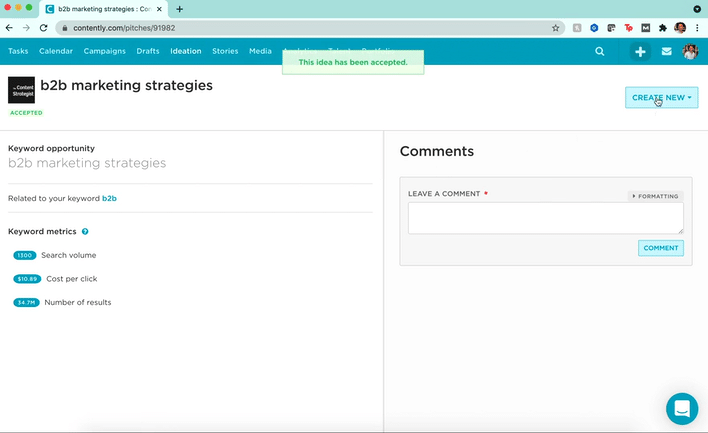Open the messages envelope icon

pyautogui.click(x=667, y=51)
